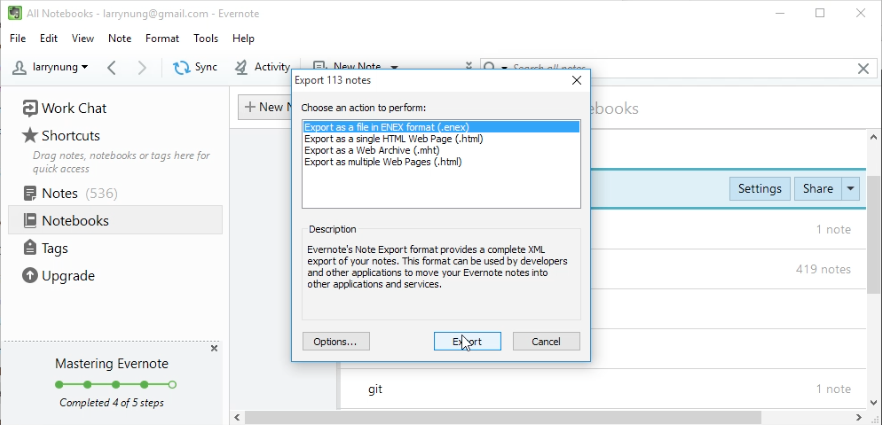The width and height of the screenshot is (882, 425).
Task: Select Shortcuts in the sidebar
Action: click(61, 135)
